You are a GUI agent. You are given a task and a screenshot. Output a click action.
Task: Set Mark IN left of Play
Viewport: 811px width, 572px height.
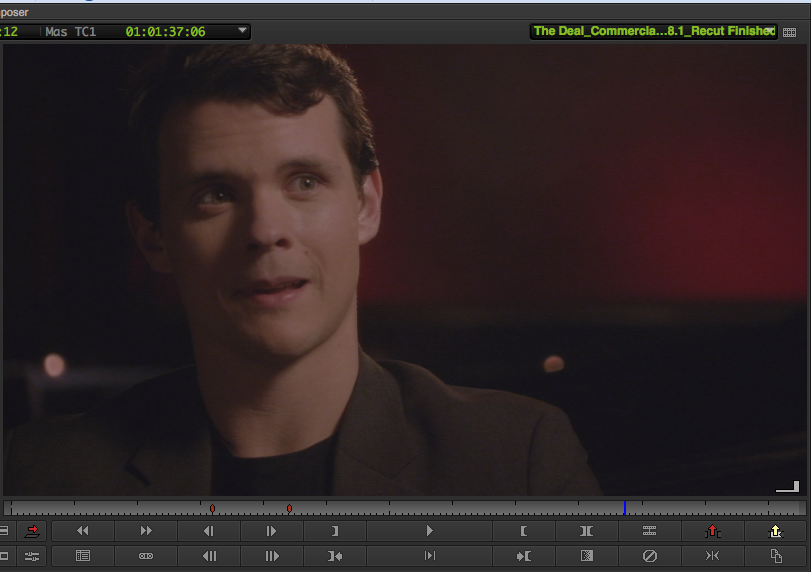pos(335,531)
